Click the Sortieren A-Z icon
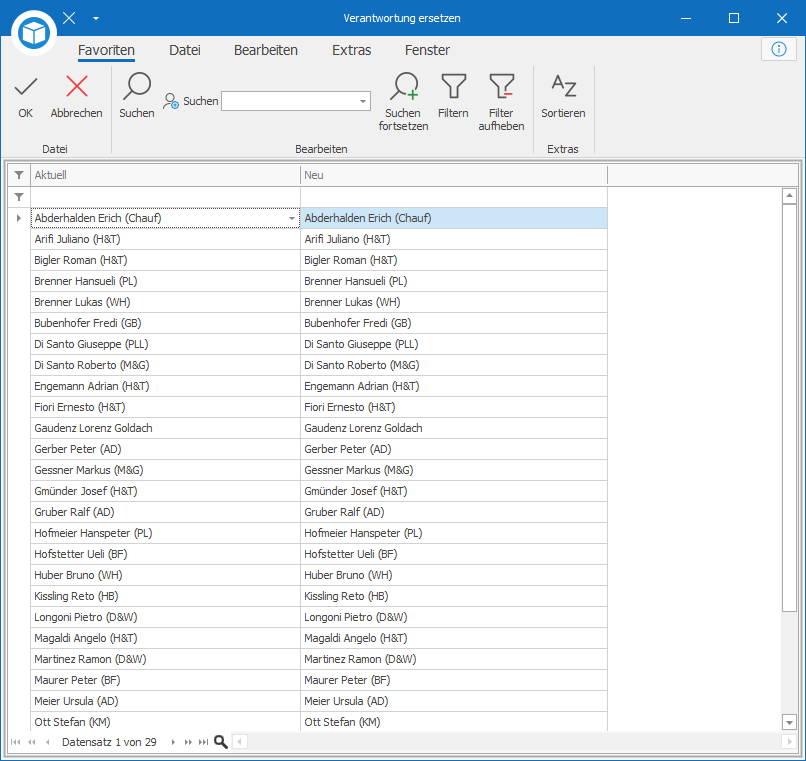 pyautogui.click(x=563, y=86)
